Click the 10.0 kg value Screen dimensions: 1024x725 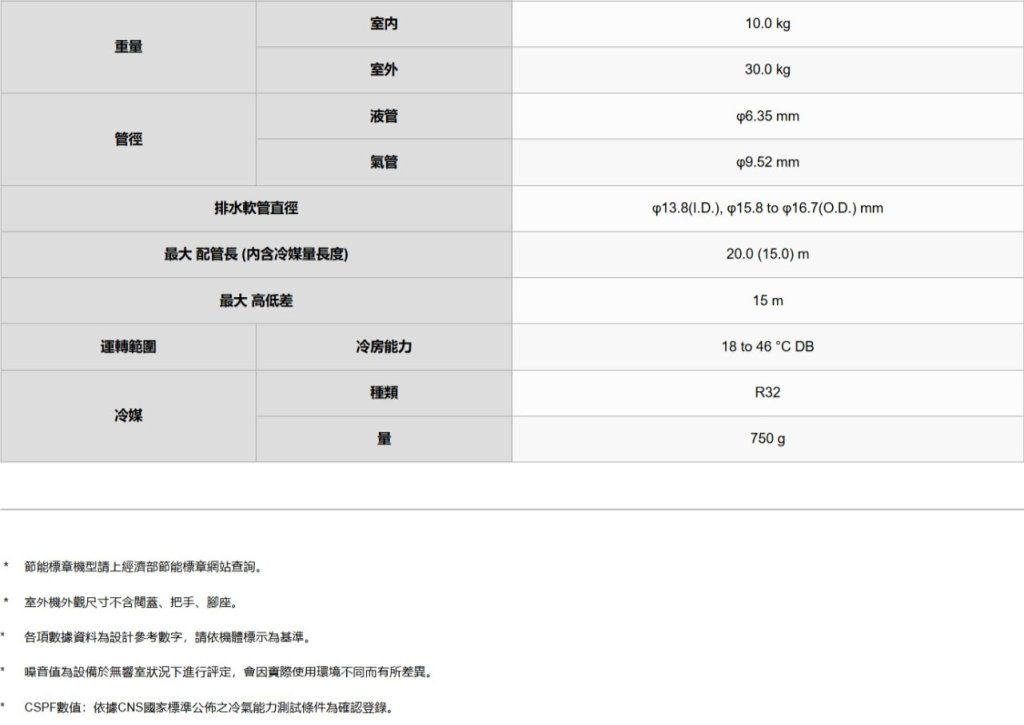[767, 23]
